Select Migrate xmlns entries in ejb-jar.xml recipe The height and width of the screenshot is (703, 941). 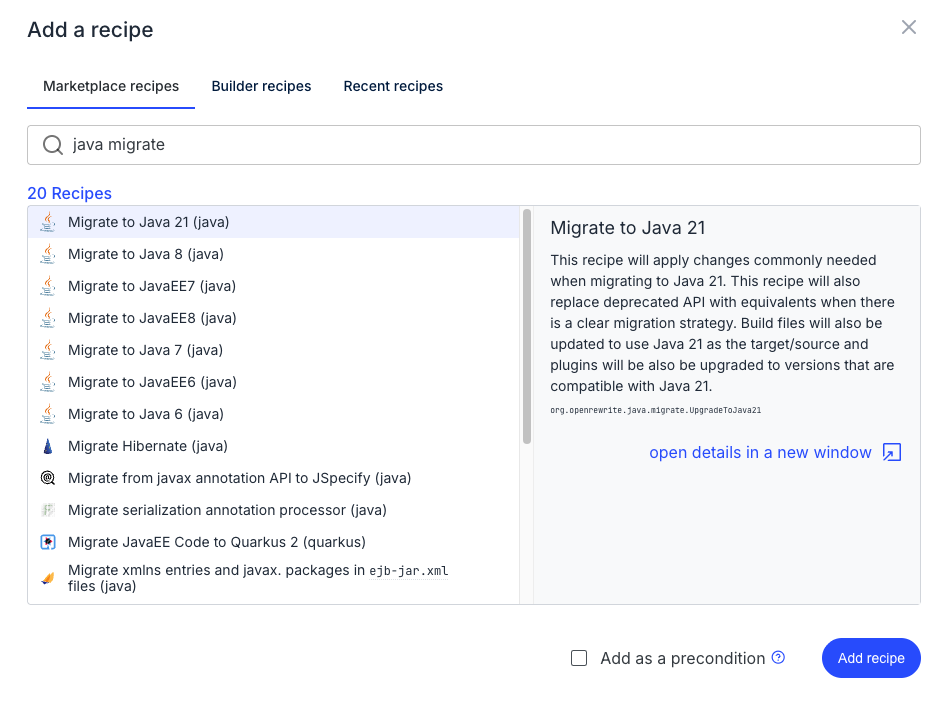point(274,578)
